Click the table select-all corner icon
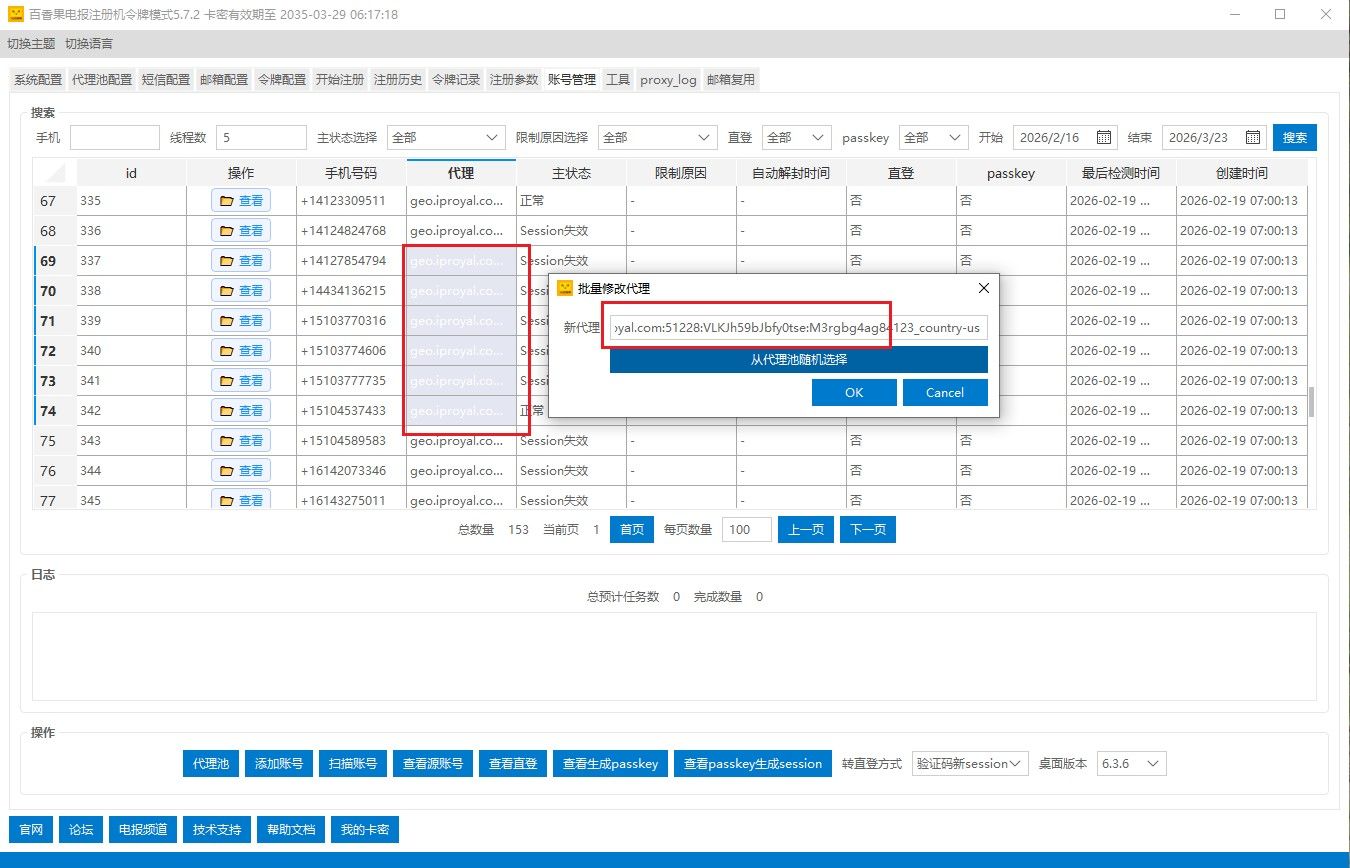Screen dimensions: 1350x868 (55, 173)
